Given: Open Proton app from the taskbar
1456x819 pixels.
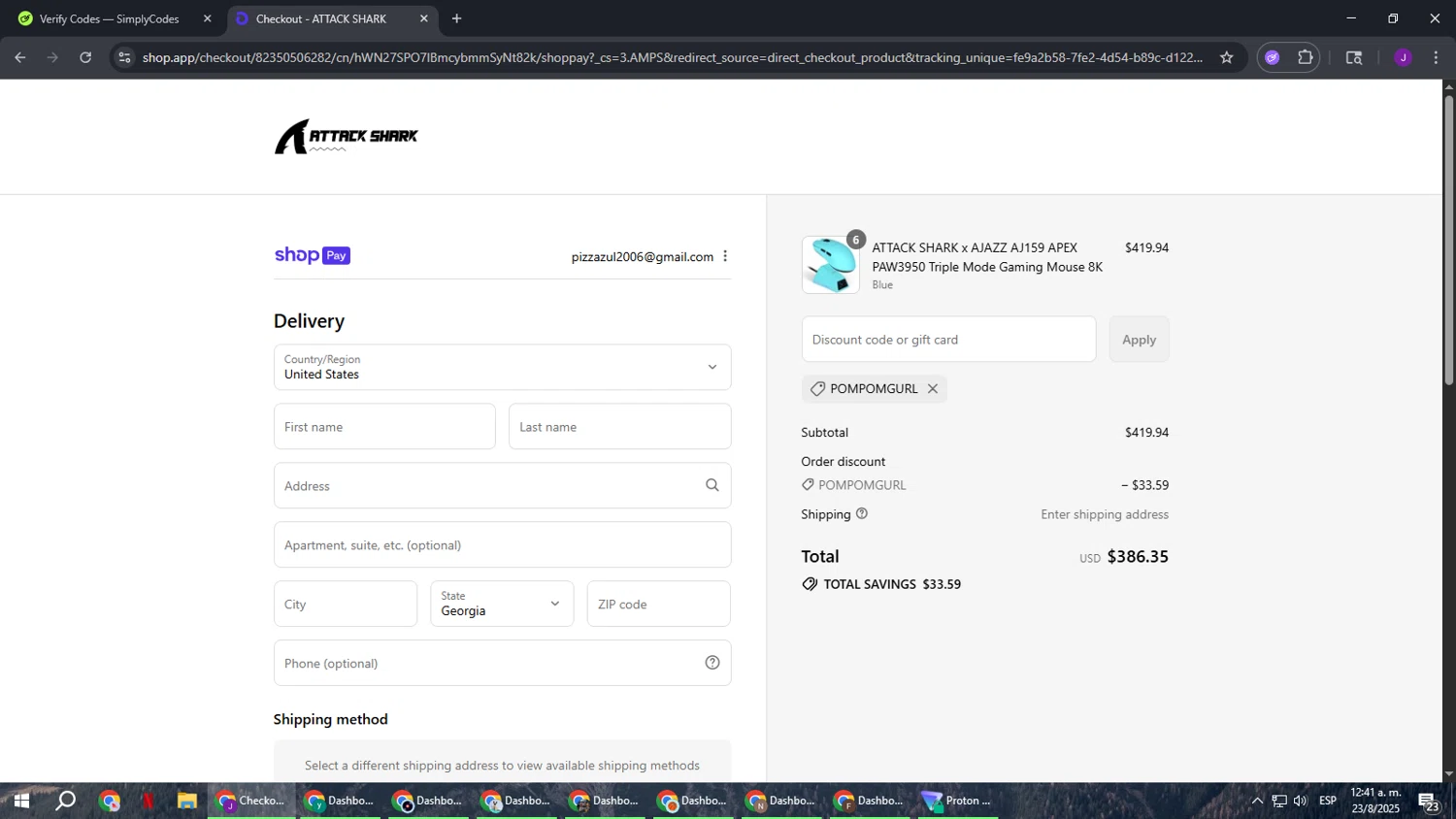Looking at the screenshot, I should [x=957, y=801].
